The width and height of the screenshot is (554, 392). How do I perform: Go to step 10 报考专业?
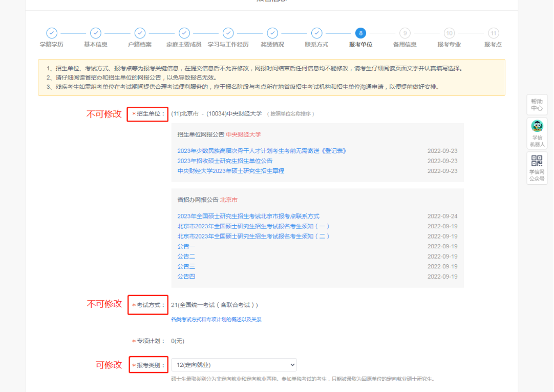coord(449,33)
